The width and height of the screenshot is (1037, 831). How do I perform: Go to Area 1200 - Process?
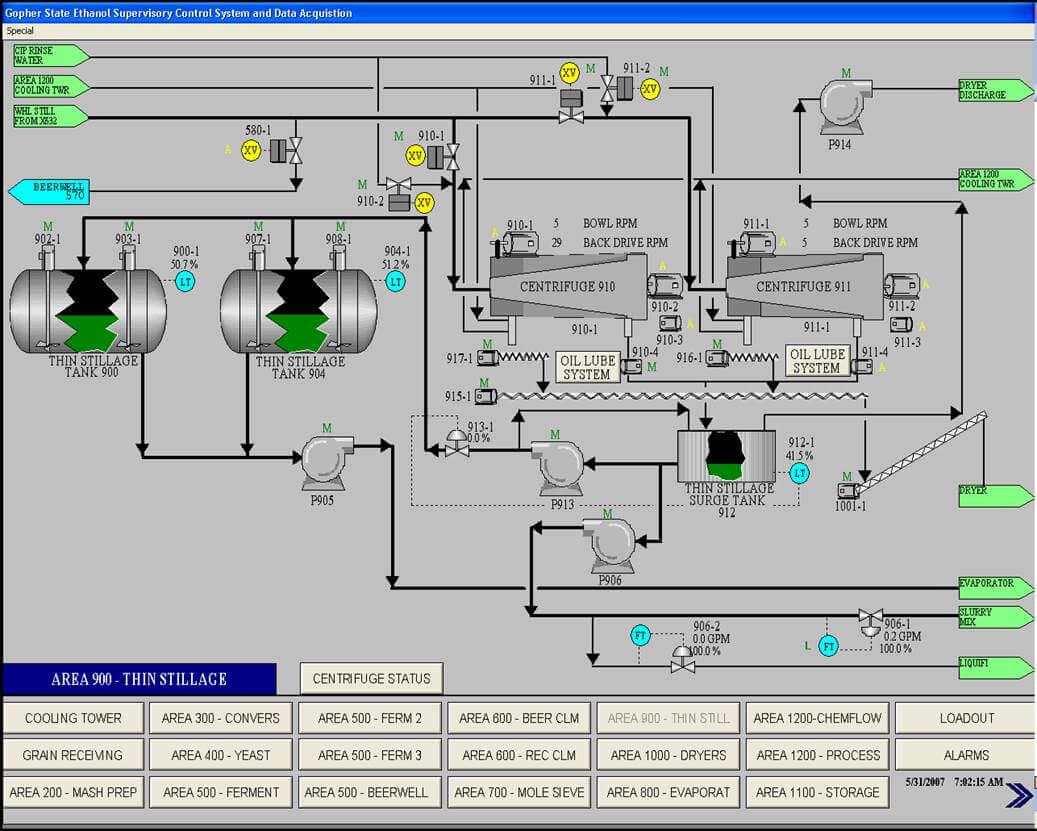click(x=817, y=755)
